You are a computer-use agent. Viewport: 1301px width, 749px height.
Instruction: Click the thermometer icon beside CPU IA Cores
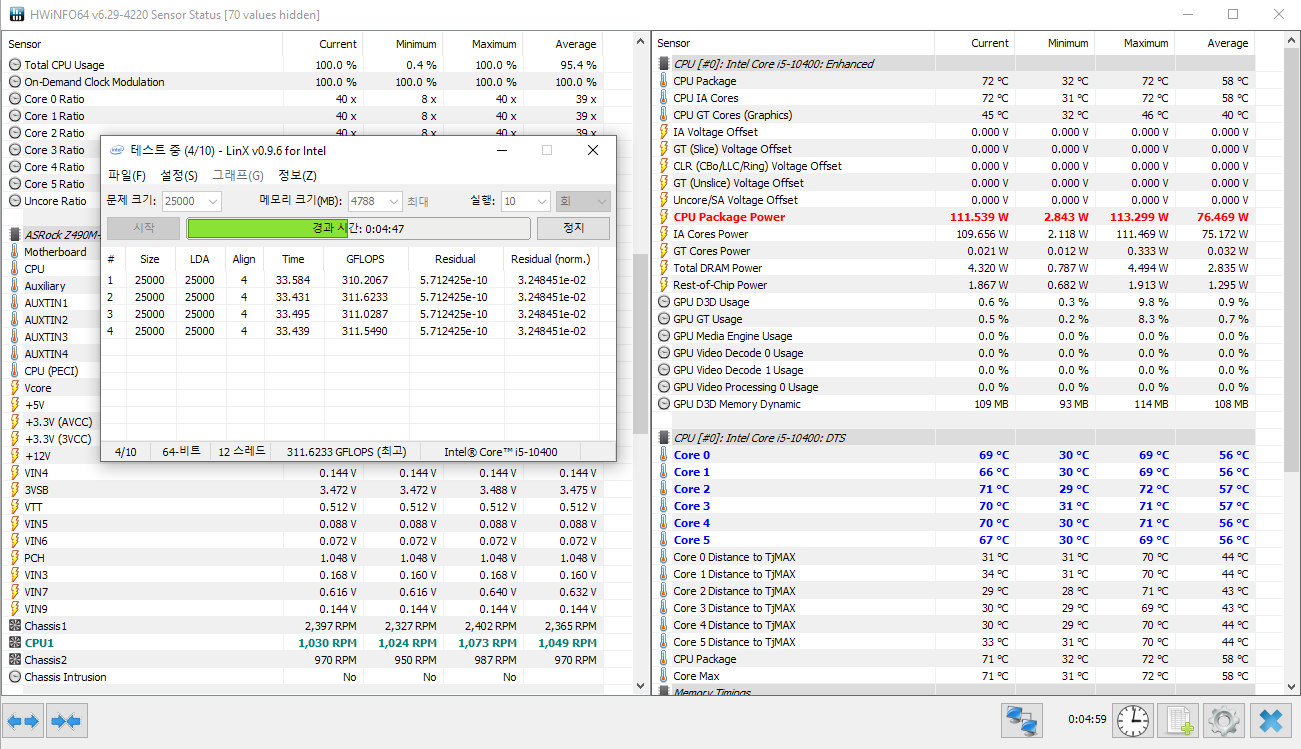click(x=664, y=98)
